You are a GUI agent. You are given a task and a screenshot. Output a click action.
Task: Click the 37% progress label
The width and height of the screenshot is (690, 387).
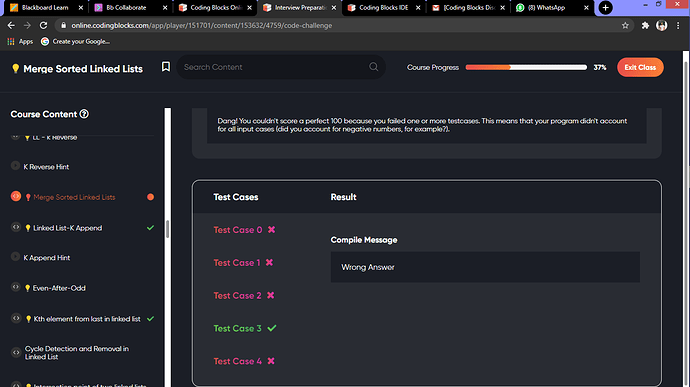(600, 67)
